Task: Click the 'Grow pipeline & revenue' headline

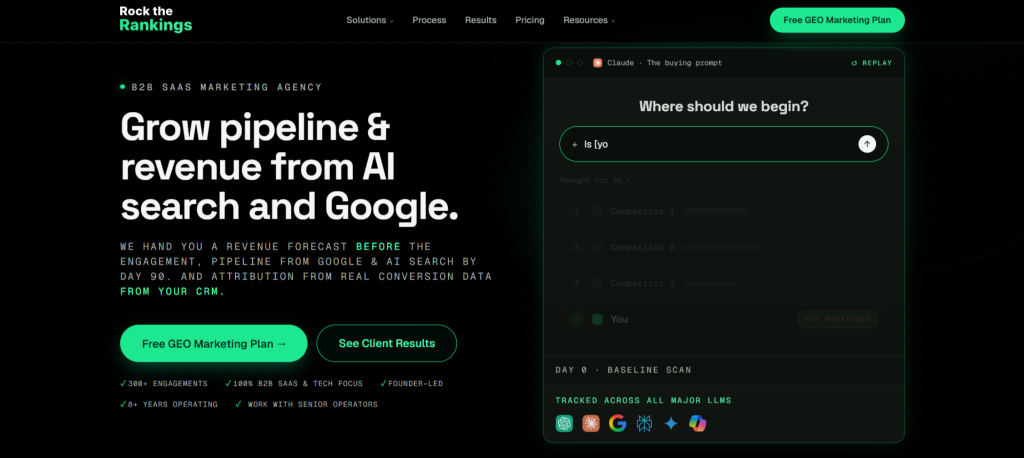Action: (289, 166)
